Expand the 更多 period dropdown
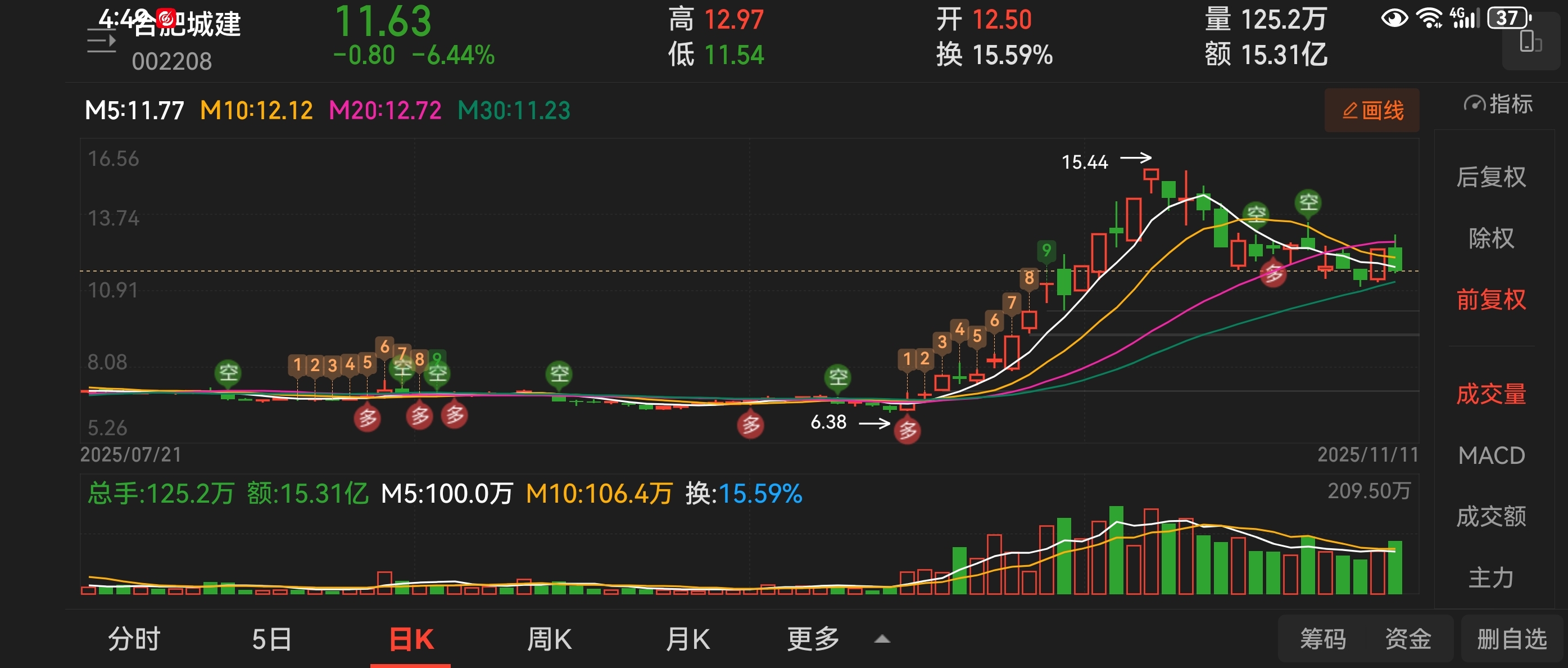Viewport: 1568px width, 668px height. coord(813,639)
